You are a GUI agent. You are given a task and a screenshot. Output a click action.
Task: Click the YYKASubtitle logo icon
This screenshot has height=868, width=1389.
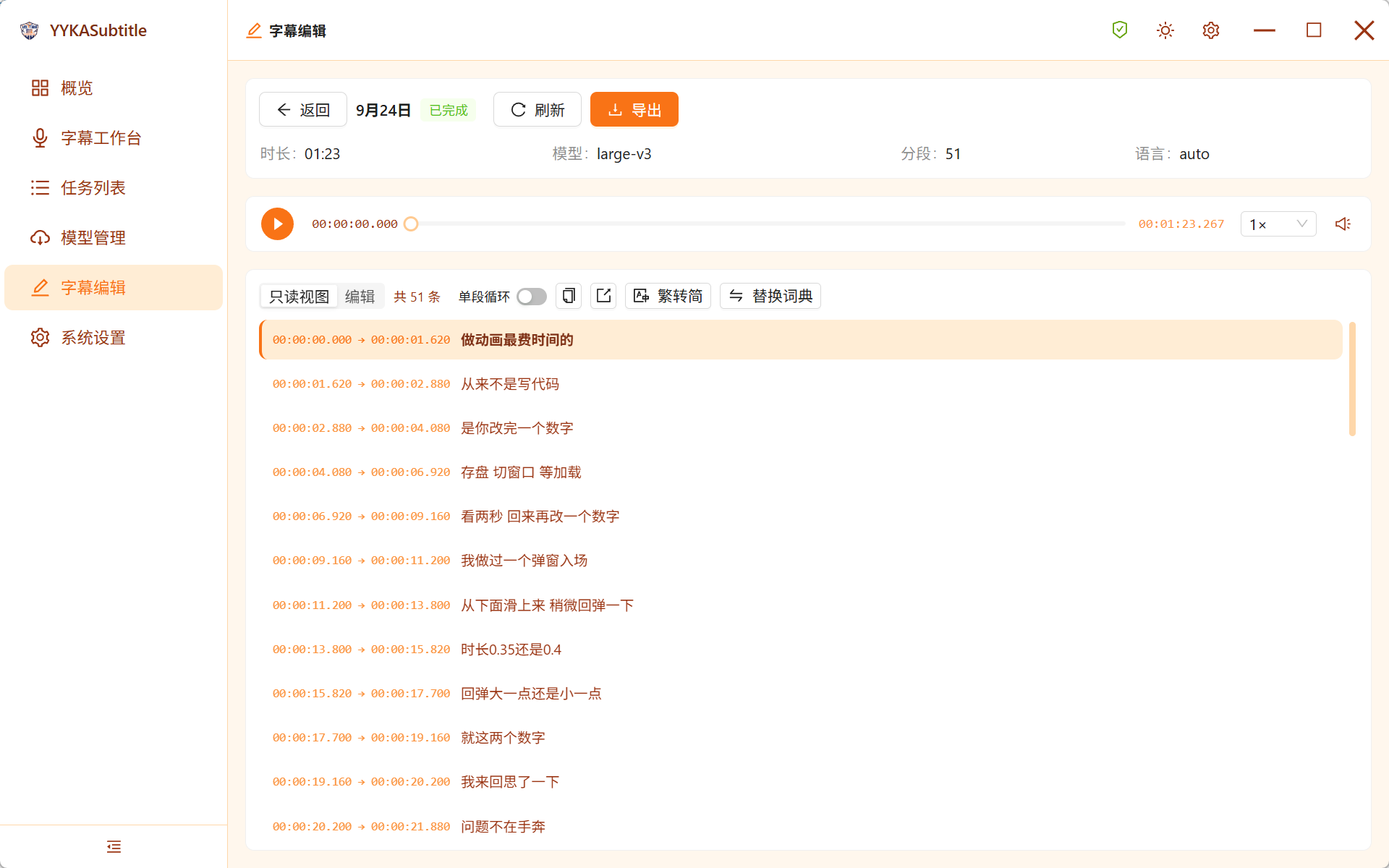(29, 30)
